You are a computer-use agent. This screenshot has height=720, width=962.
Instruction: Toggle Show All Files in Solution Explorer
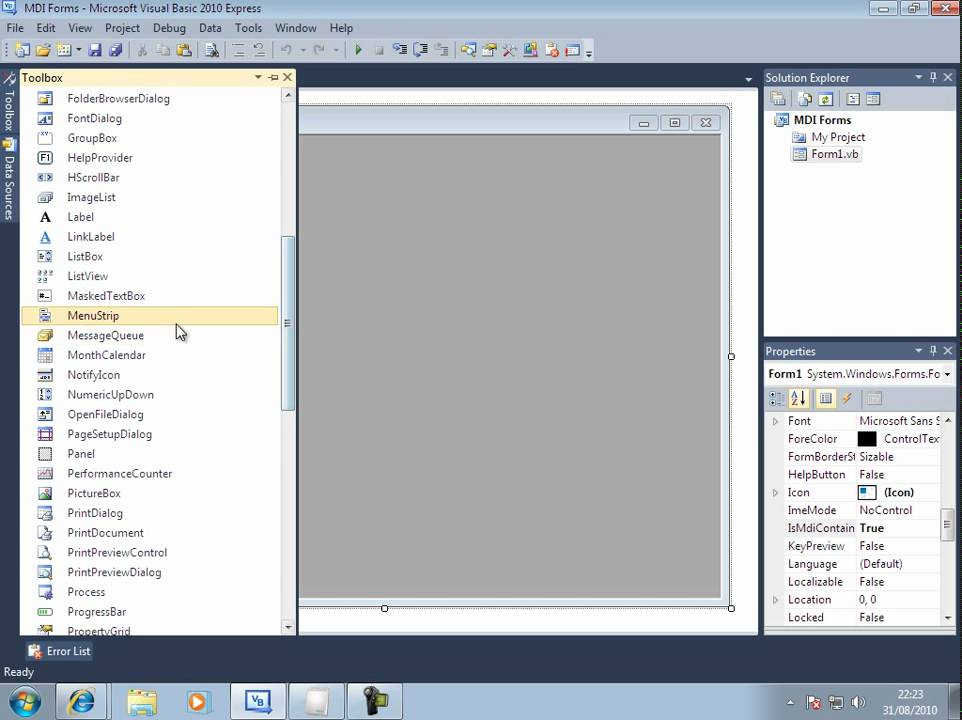click(x=805, y=99)
